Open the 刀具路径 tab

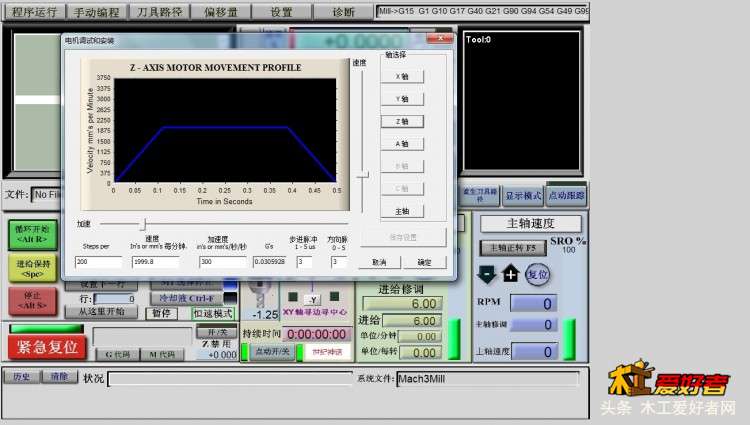click(x=159, y=12)
